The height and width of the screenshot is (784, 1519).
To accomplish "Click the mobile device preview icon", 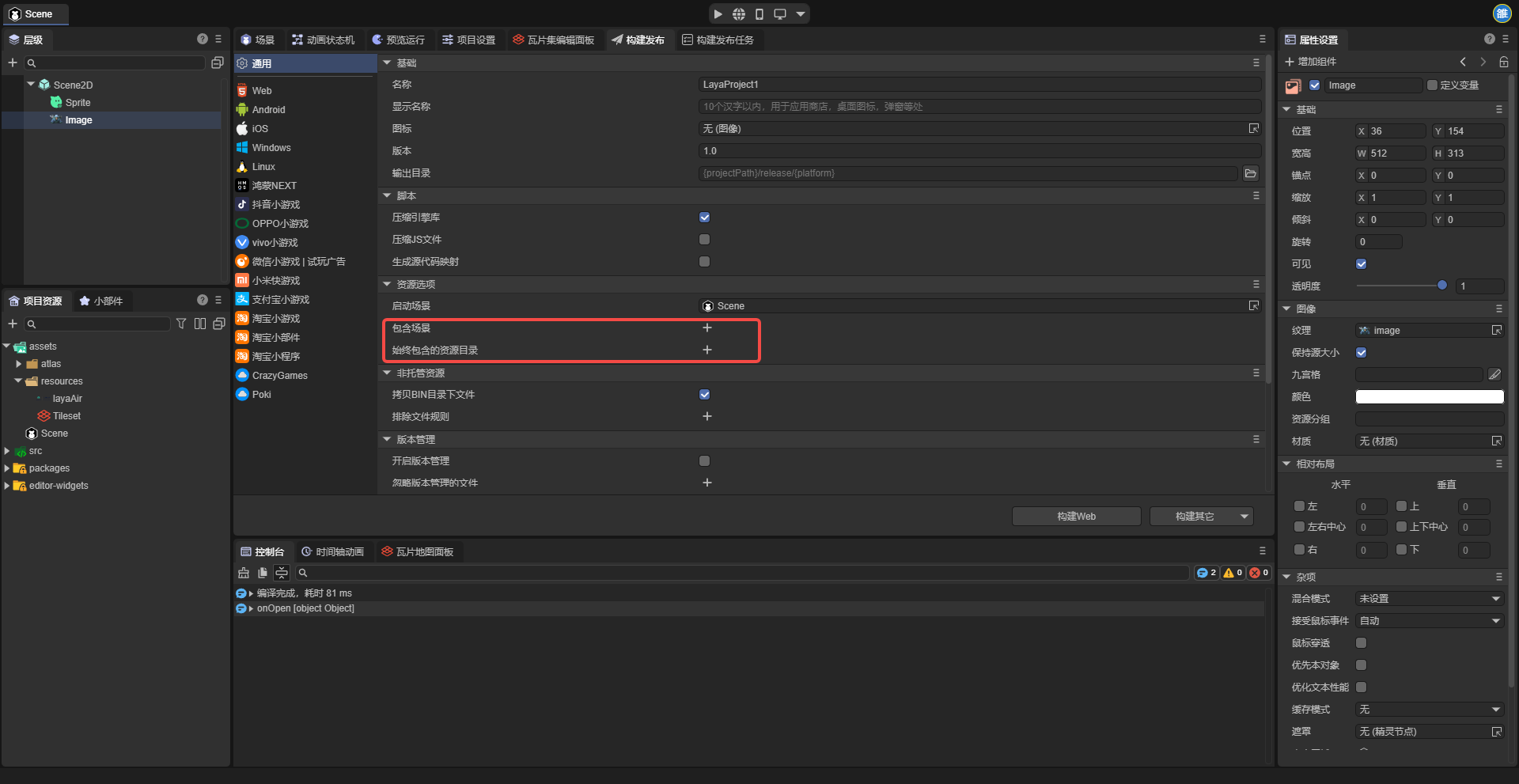I will [759, 14].
